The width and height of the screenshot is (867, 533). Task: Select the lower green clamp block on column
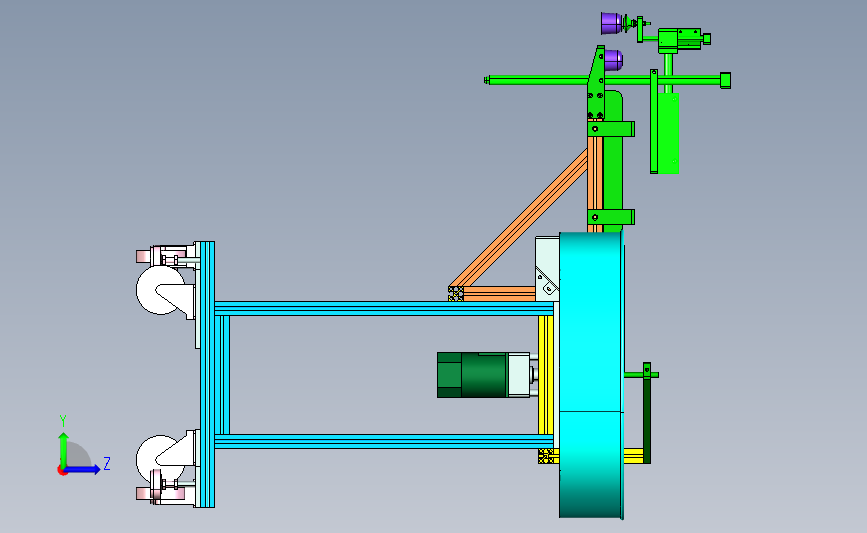[x=610, y=217]
